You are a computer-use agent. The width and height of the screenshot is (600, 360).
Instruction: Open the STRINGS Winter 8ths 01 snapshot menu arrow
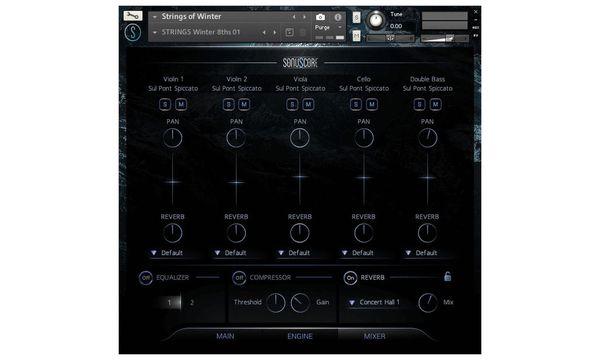pos(155,33)
